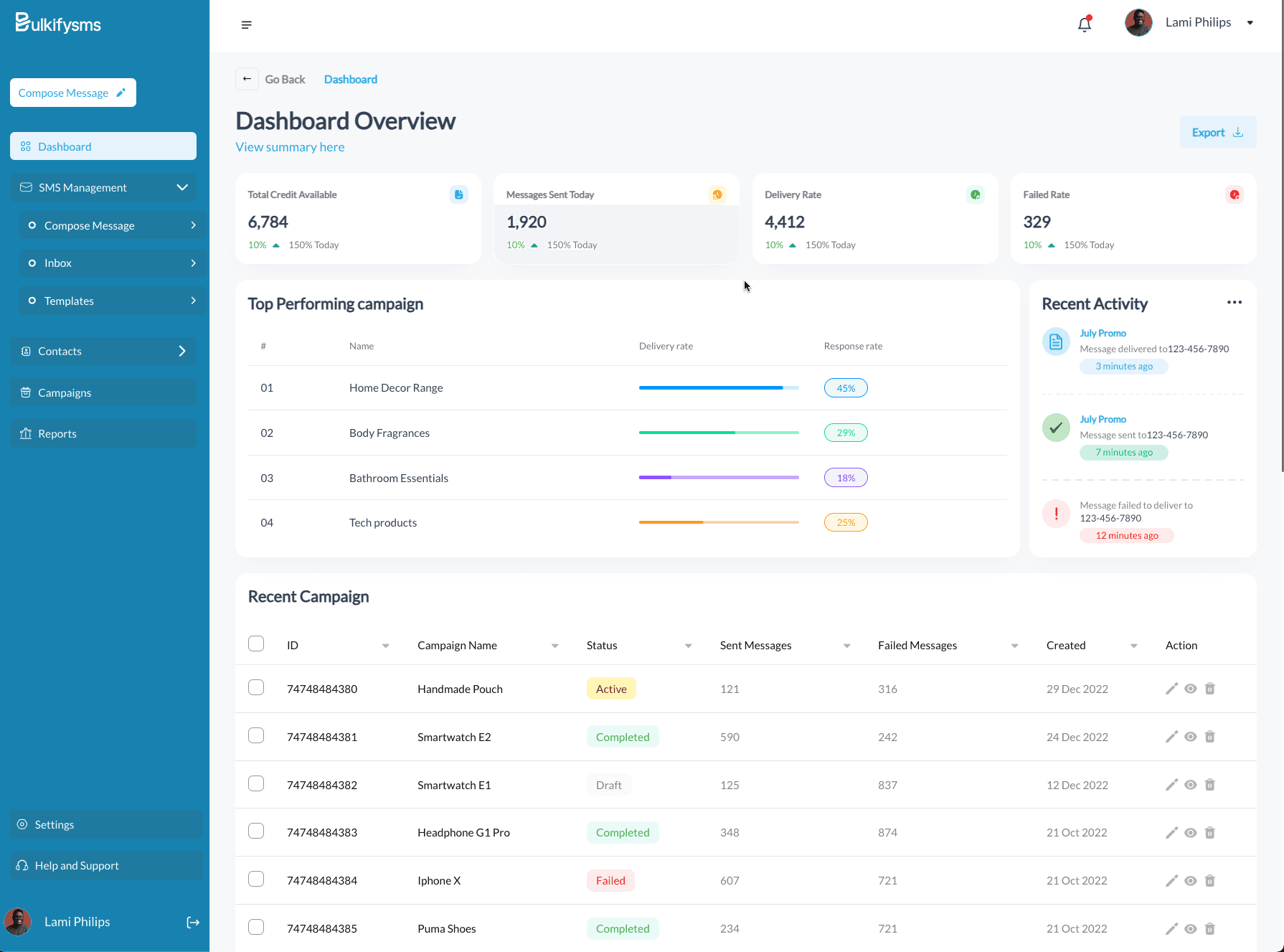Open Recent Activity three-dots menu

pos(1234,302)
